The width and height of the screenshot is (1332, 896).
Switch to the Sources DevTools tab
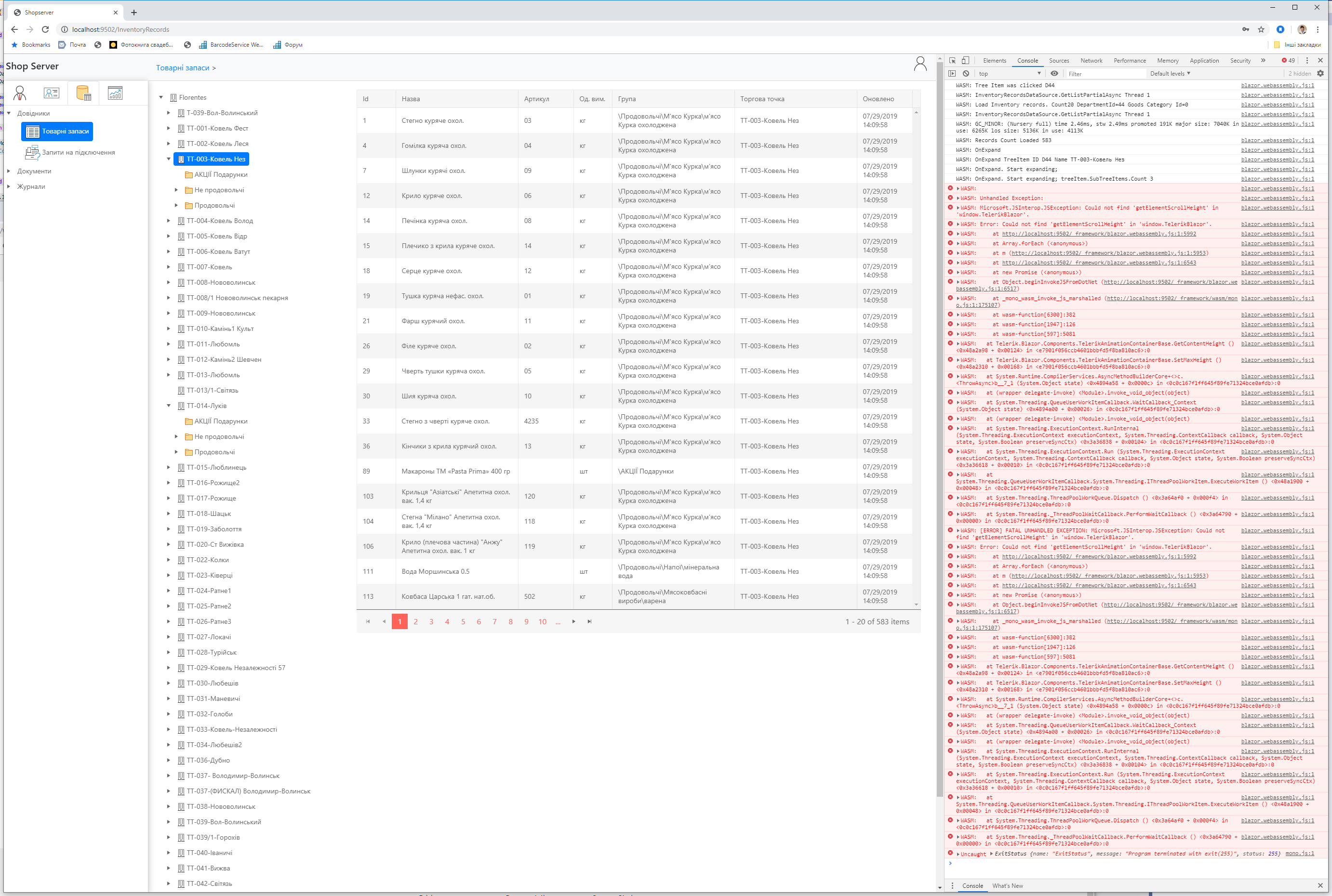coord(1059,61)
